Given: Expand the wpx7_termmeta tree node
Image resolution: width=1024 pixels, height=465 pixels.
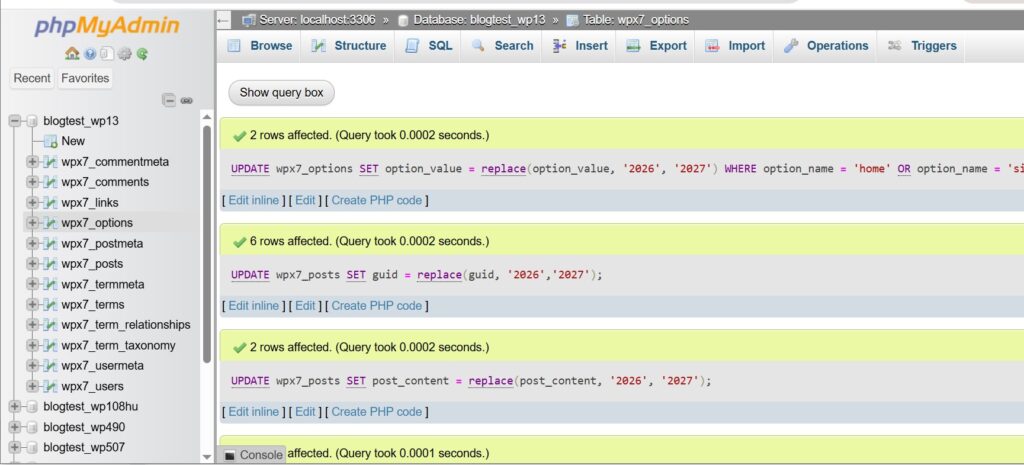Looking at the screenshot, I should pos(32,284).
